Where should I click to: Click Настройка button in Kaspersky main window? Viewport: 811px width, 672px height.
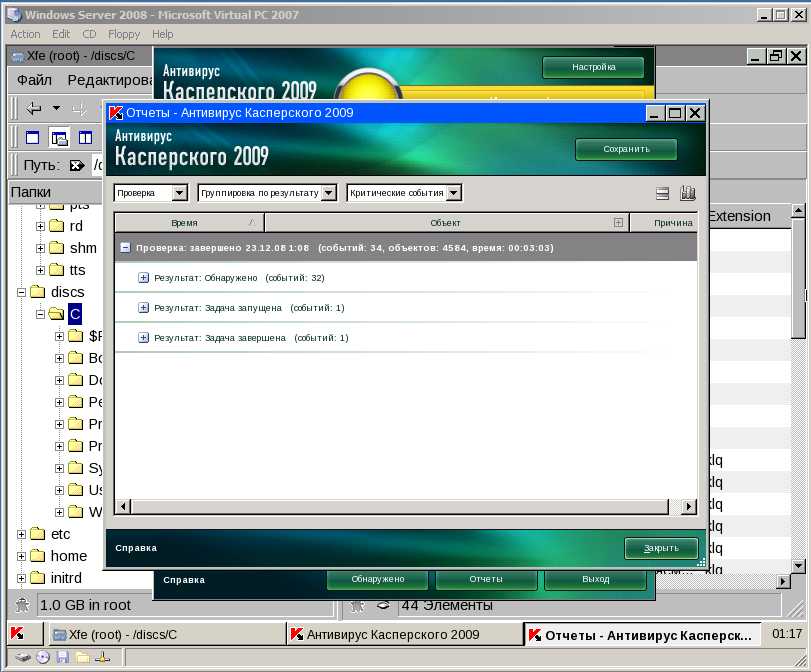[x=593, y=67]
